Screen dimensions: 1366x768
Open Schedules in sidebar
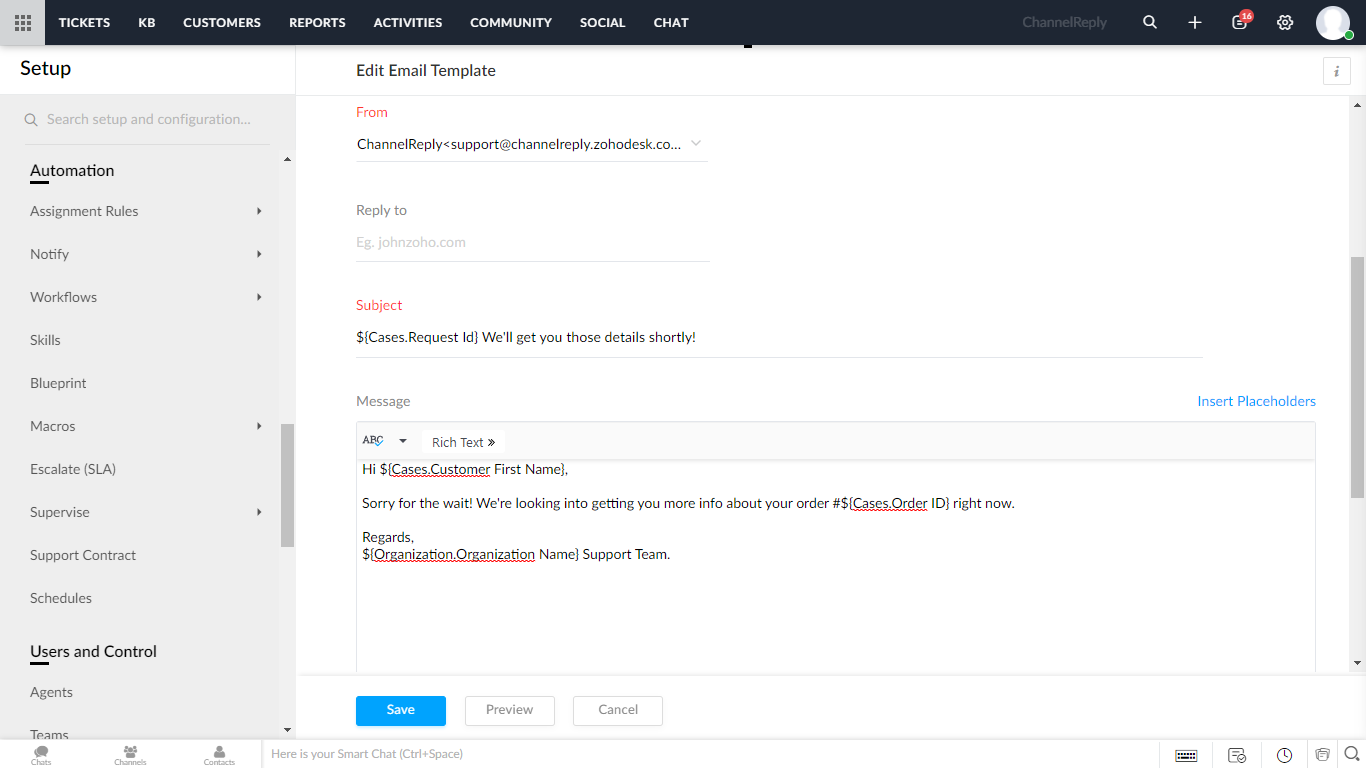coord(61,598)
